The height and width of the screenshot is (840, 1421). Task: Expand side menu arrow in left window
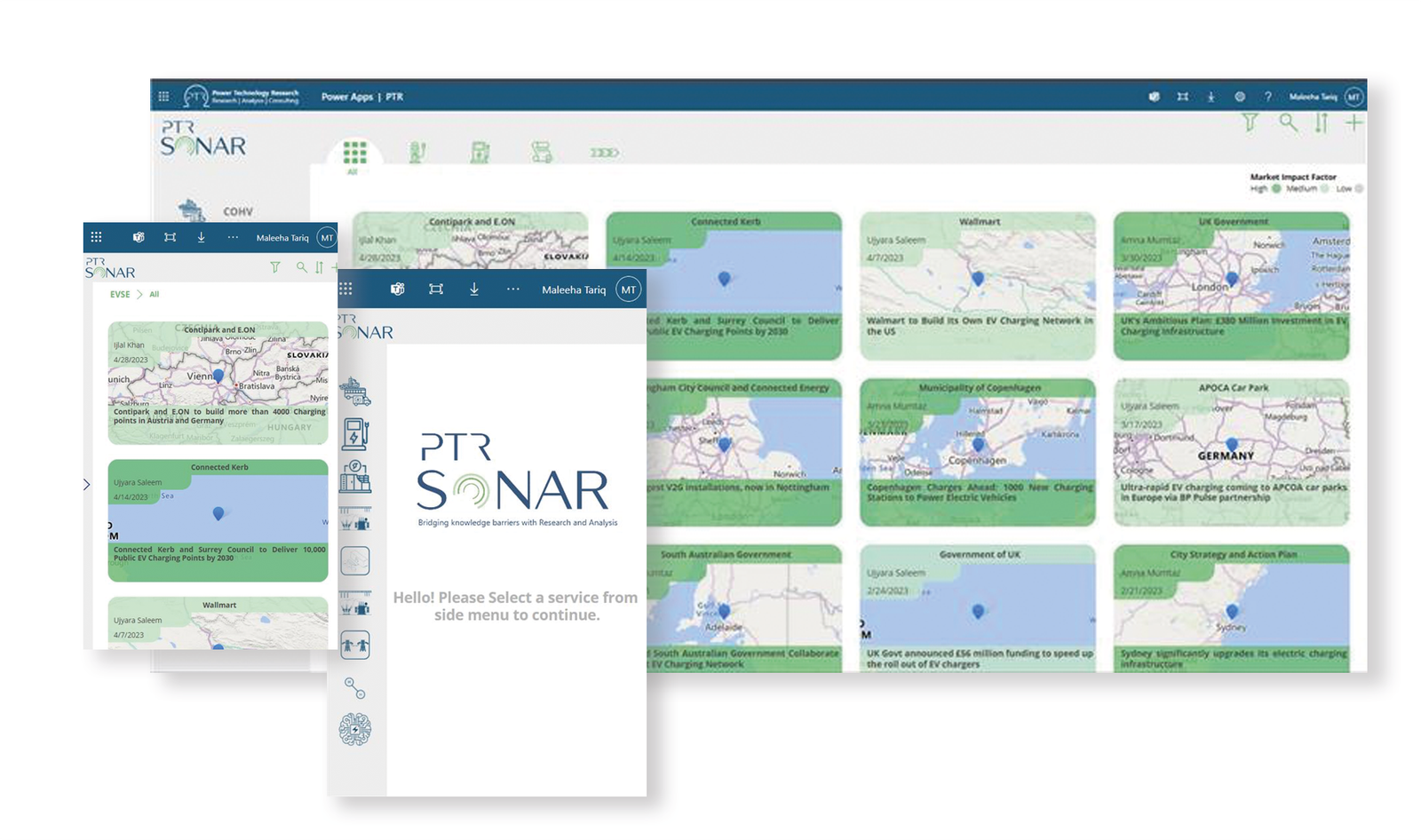(86, 485)
